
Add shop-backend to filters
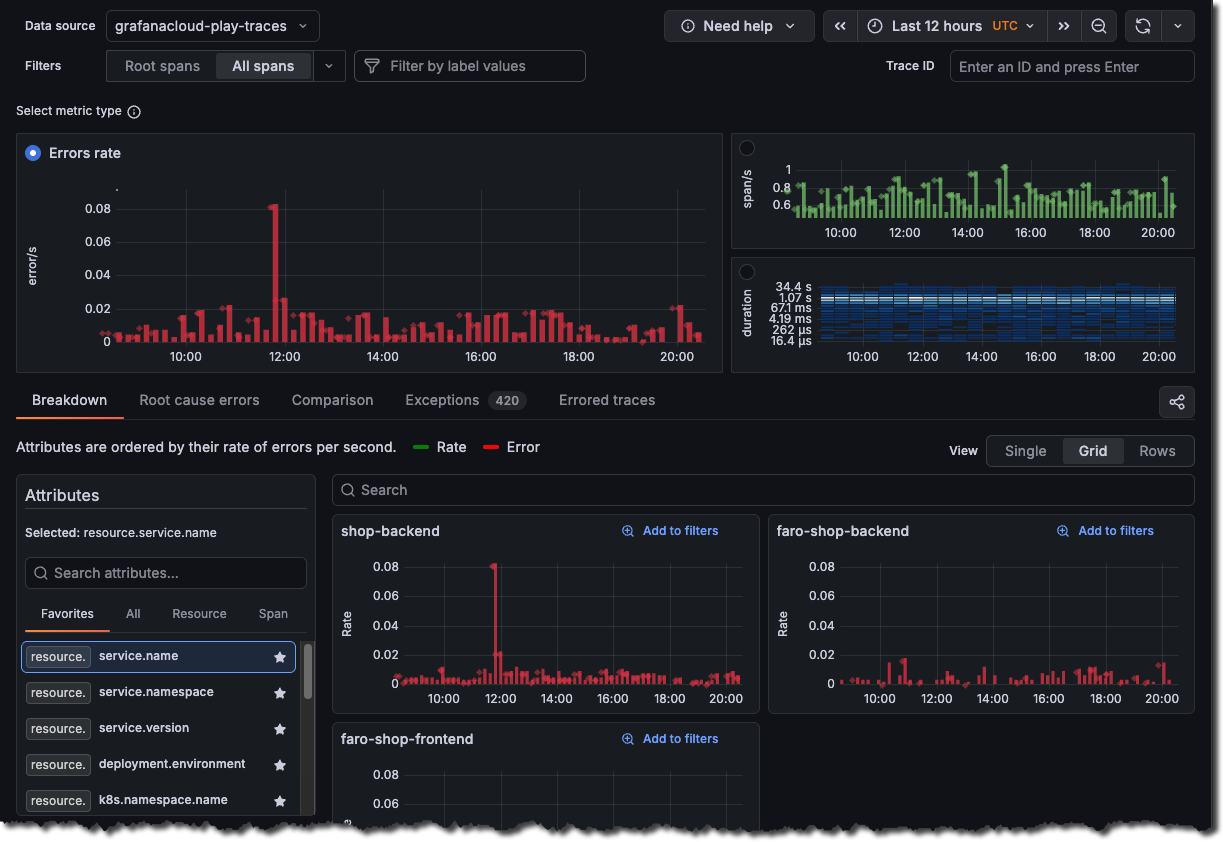(x=670, y=531)
